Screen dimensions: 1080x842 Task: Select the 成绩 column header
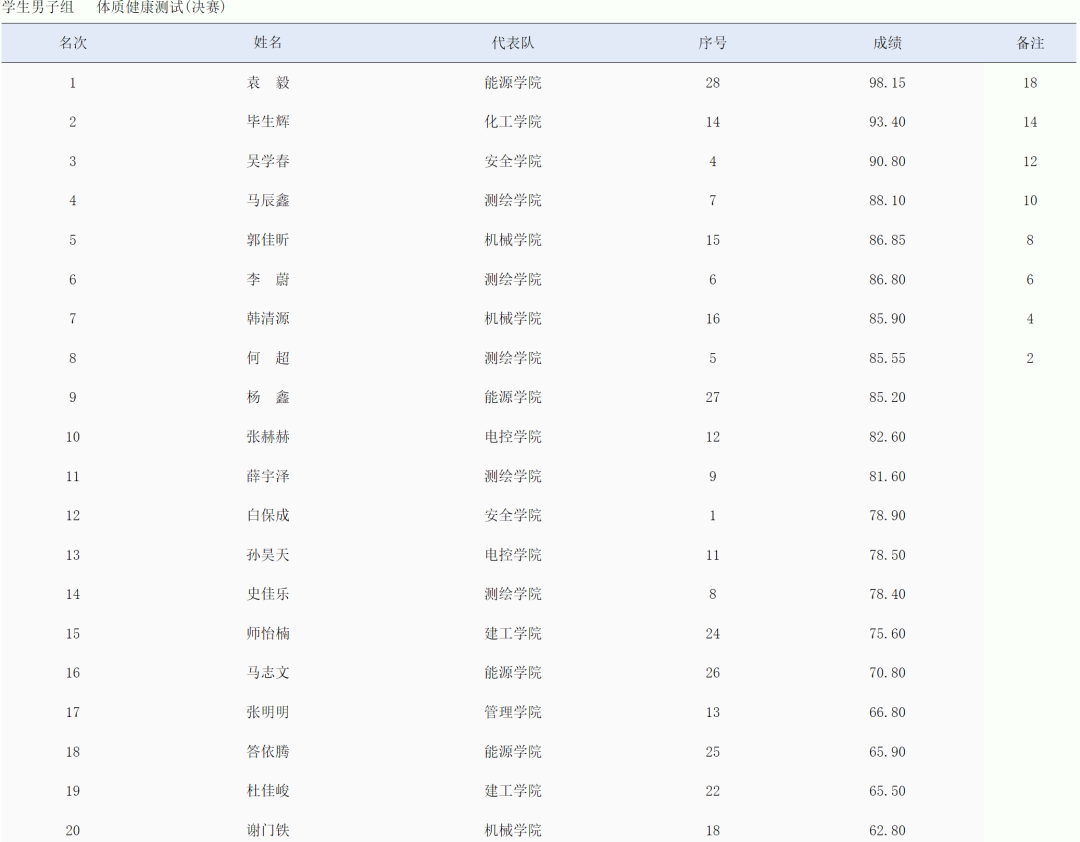pos(887,43)
